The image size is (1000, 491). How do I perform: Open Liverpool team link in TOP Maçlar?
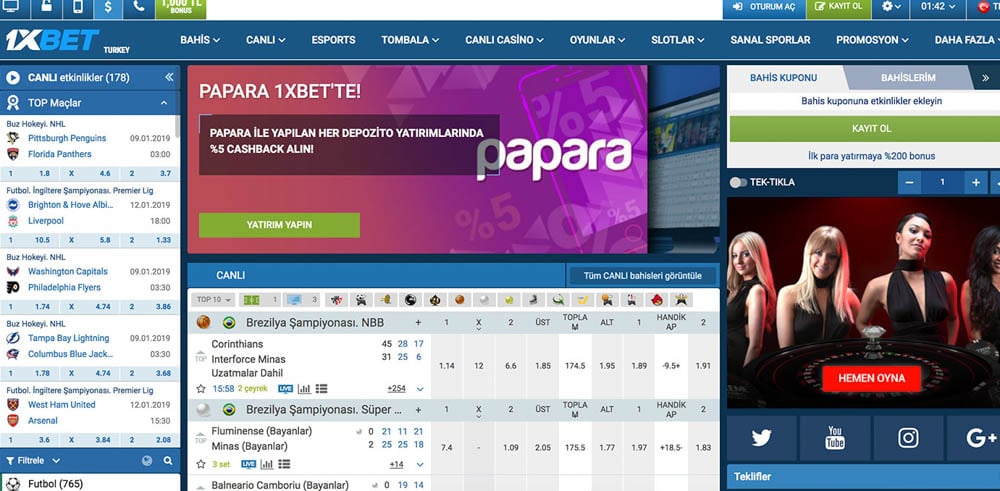45,221
